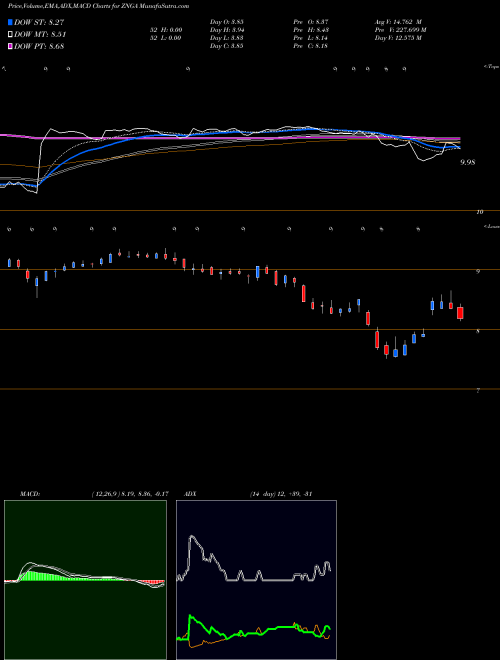Click the last red candlestick on right
Image resolution: width=500 pixels, height=660 pixels.
pos(460,313)
